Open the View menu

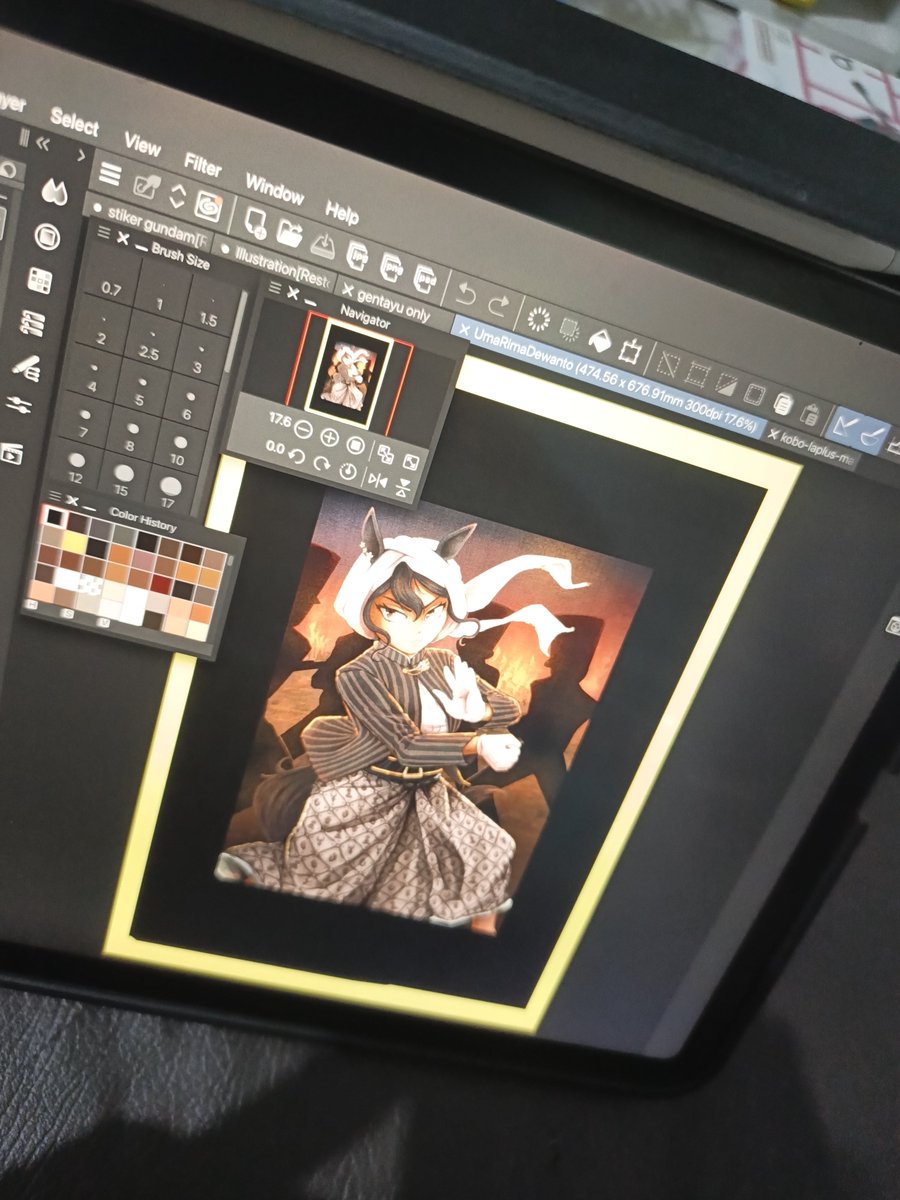143,145
